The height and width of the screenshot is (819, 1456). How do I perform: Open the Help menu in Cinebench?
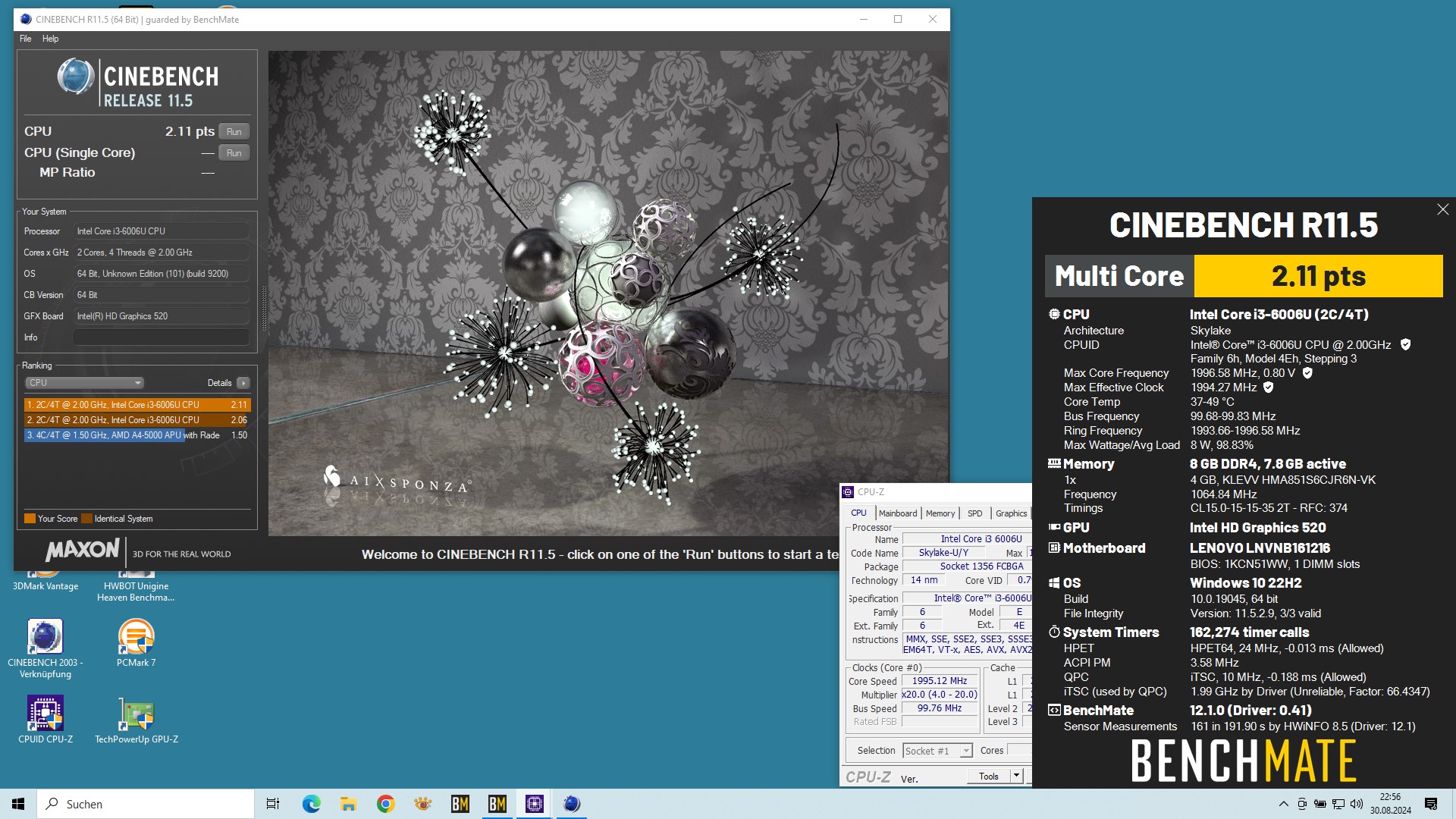(x=50, y=39)
